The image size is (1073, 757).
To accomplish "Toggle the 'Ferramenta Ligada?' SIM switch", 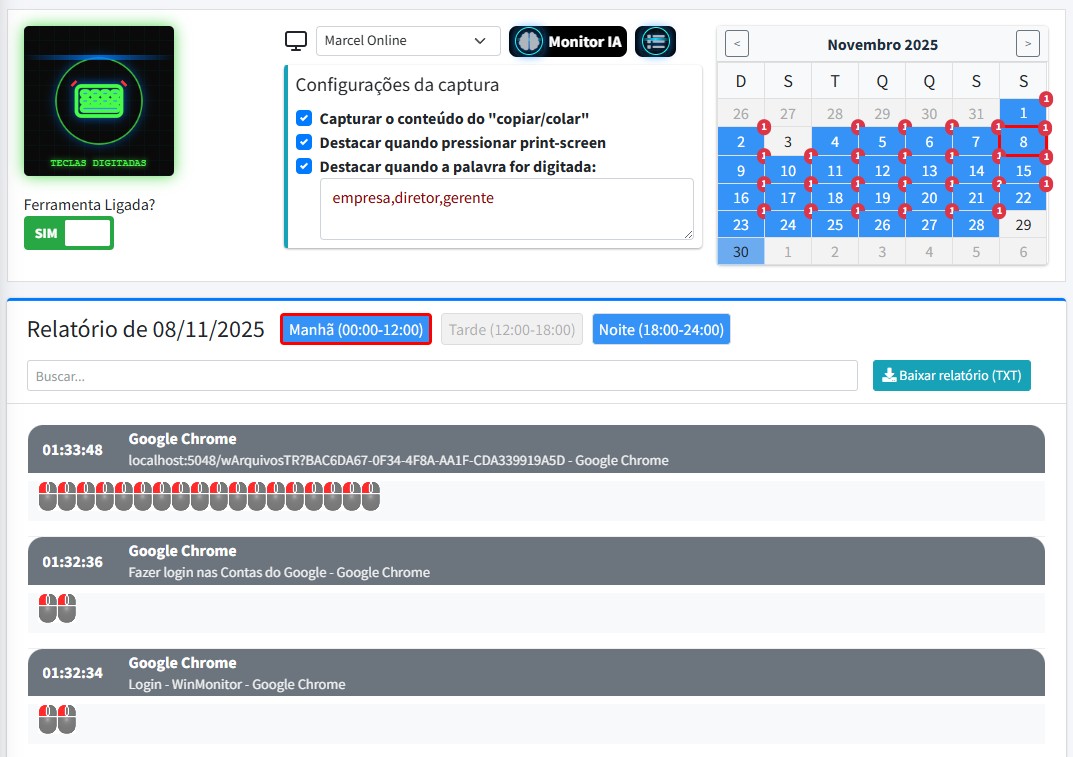I will [x=68, y=232].
